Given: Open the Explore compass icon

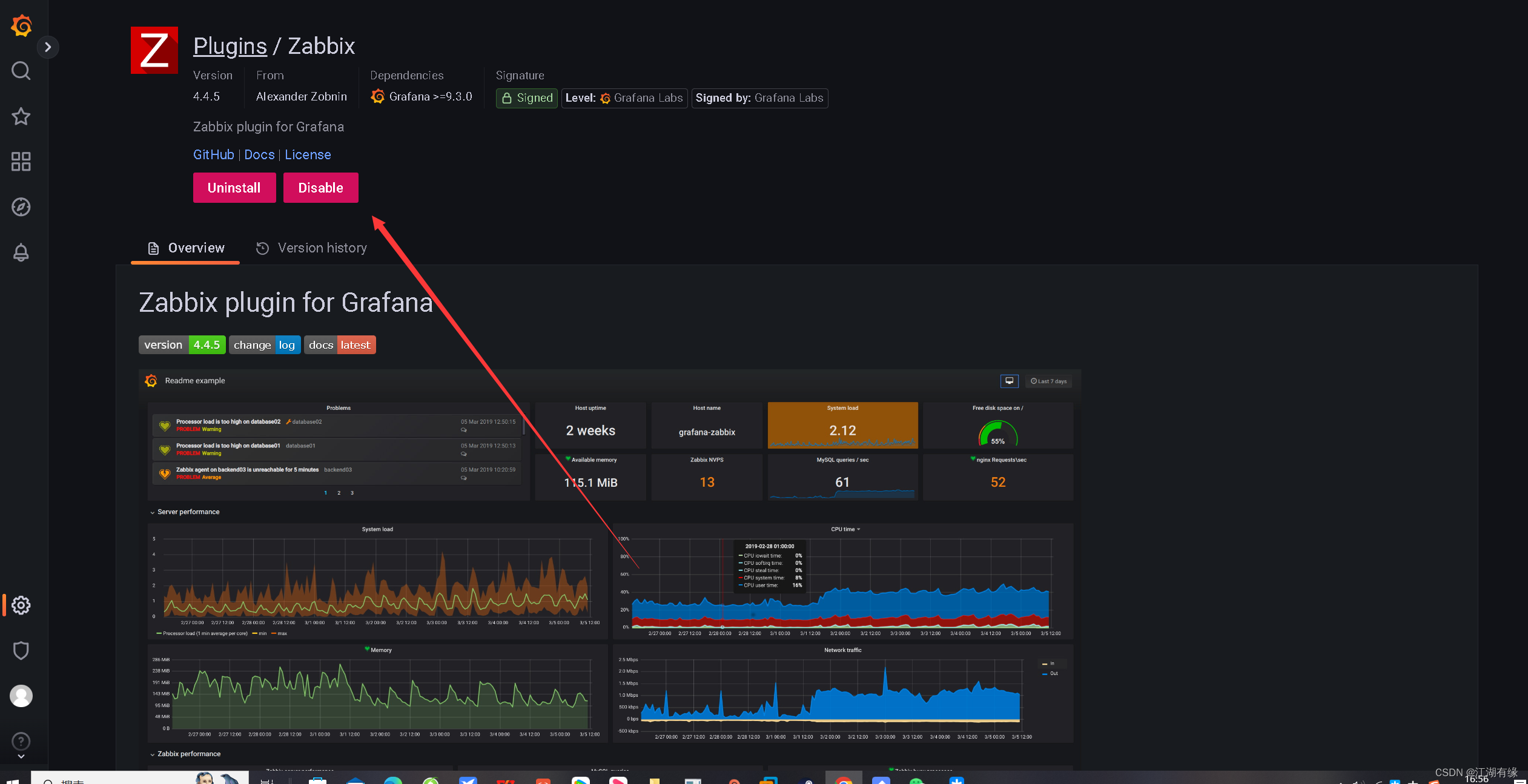Looking at the screenshot, I should [x=21, y=207].
